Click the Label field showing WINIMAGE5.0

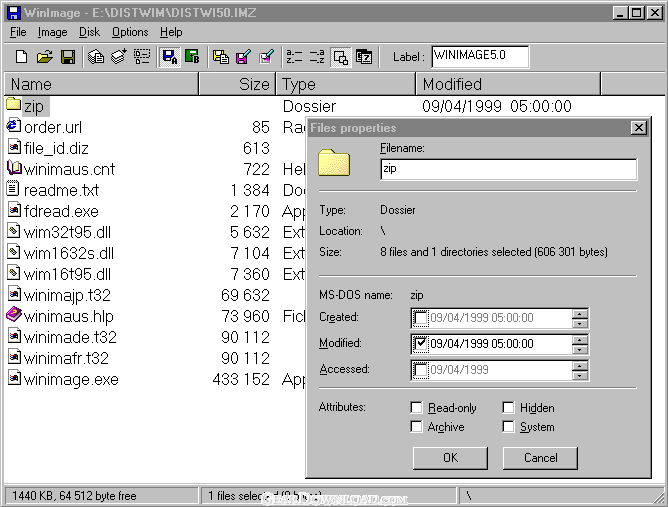tap(480, 57)
